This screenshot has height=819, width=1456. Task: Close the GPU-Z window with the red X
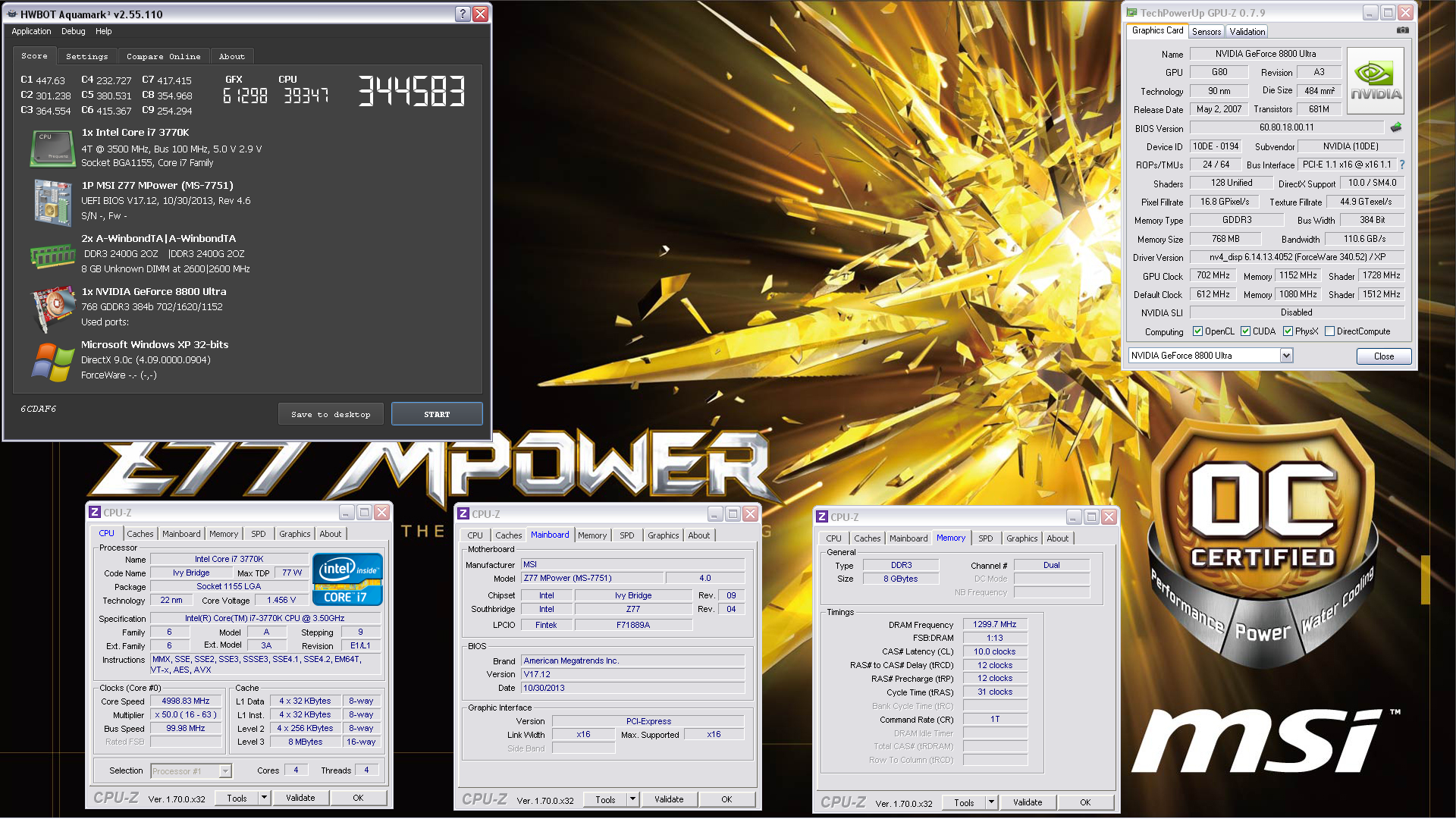click(1405, 13)
